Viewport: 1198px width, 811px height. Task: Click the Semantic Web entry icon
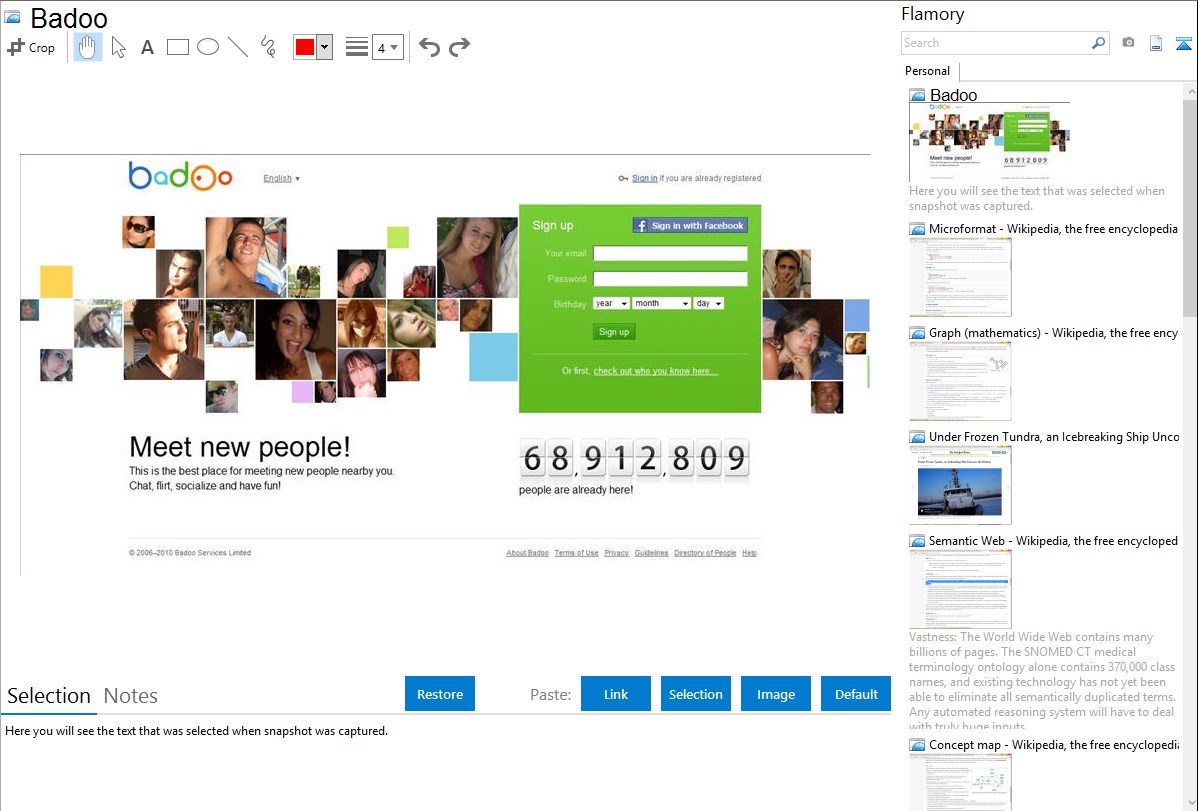point(917,540)
